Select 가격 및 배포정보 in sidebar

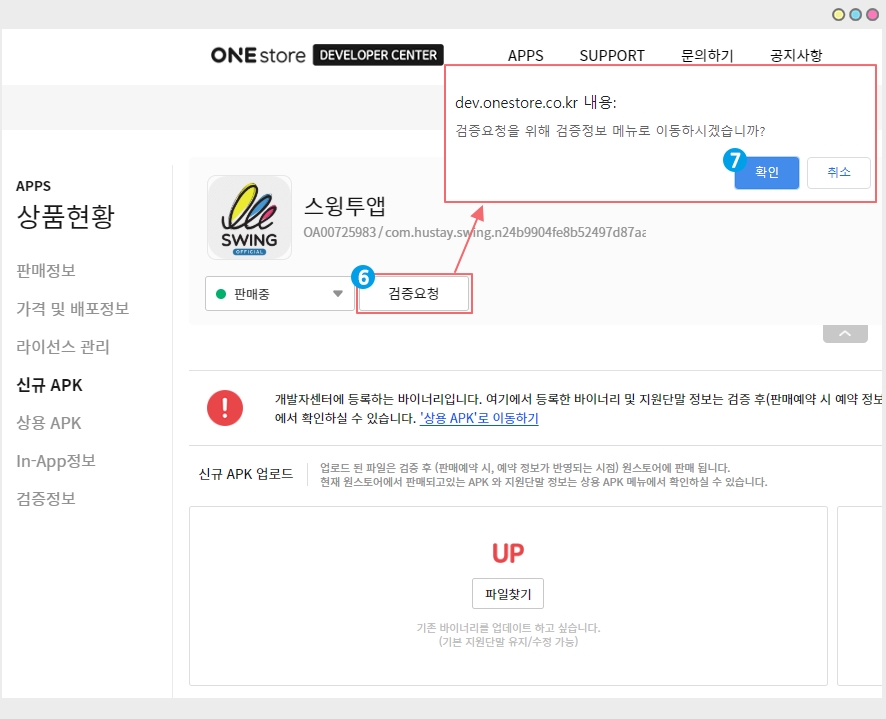pyautogui.click(x=72, y=309)
